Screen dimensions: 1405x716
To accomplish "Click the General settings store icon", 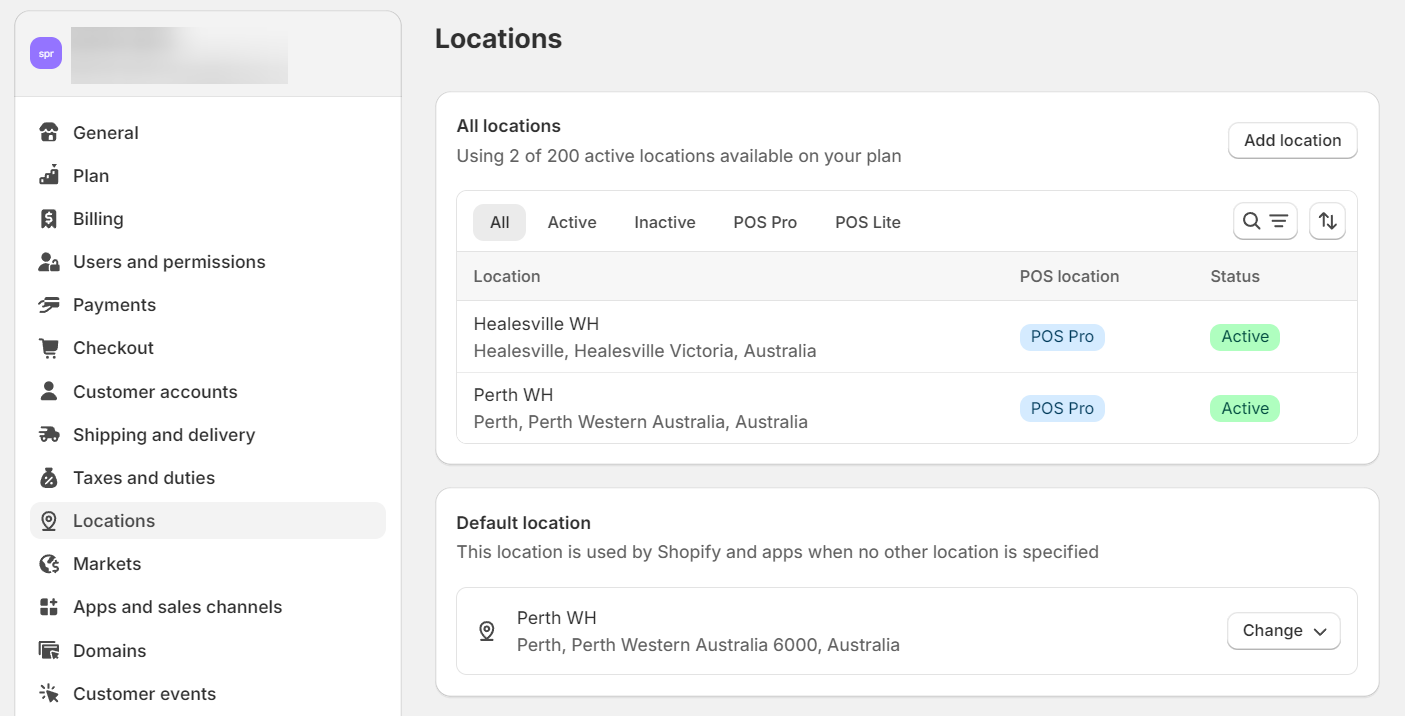I will point(49,133).
